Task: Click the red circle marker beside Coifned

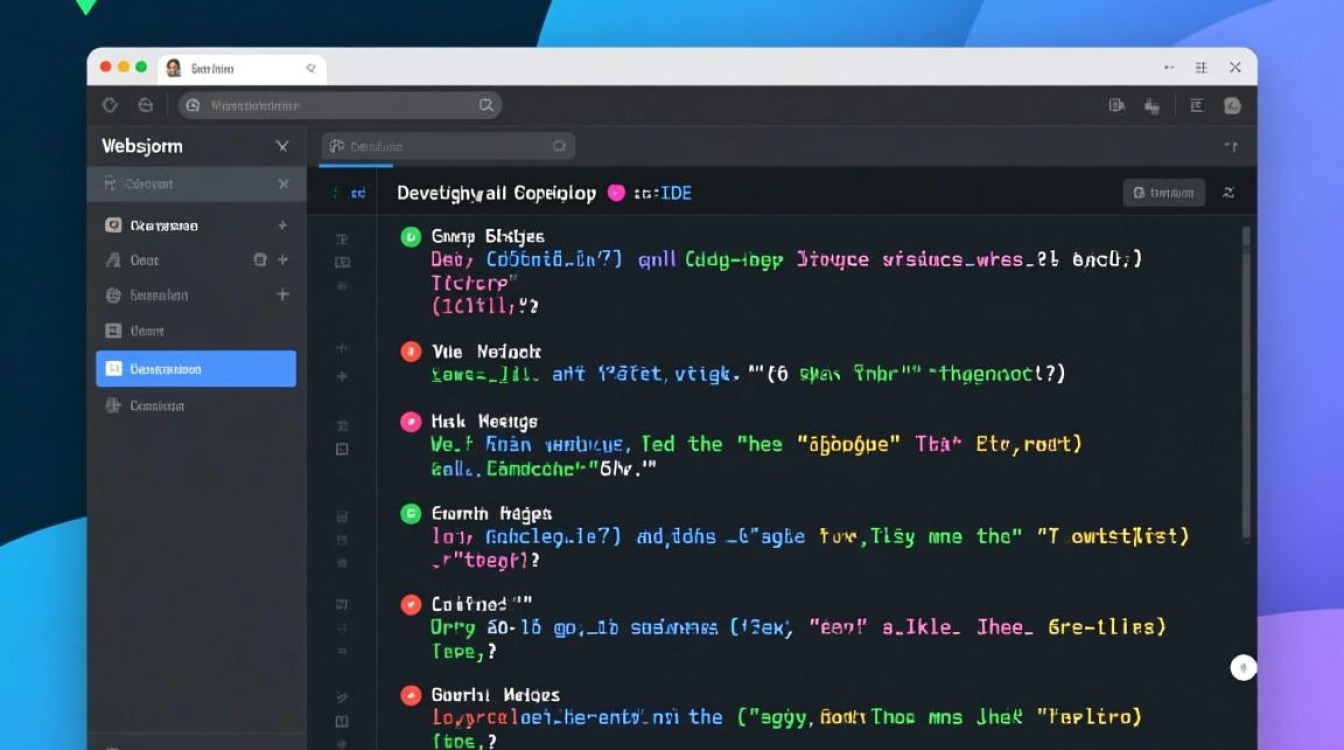Action: click(411, 604)
